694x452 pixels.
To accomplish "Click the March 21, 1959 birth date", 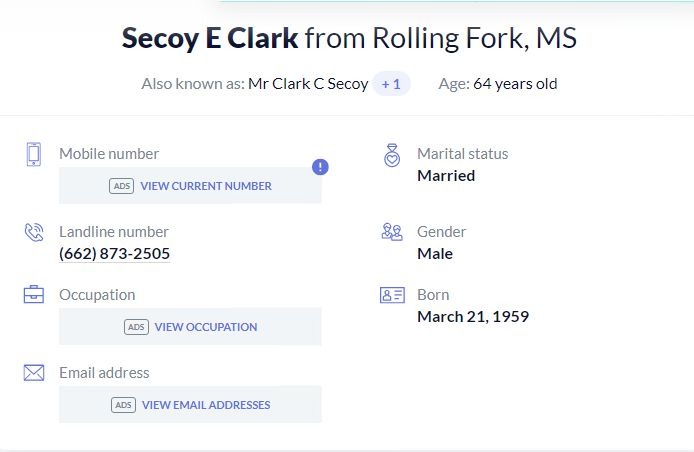I will point(473,317).
